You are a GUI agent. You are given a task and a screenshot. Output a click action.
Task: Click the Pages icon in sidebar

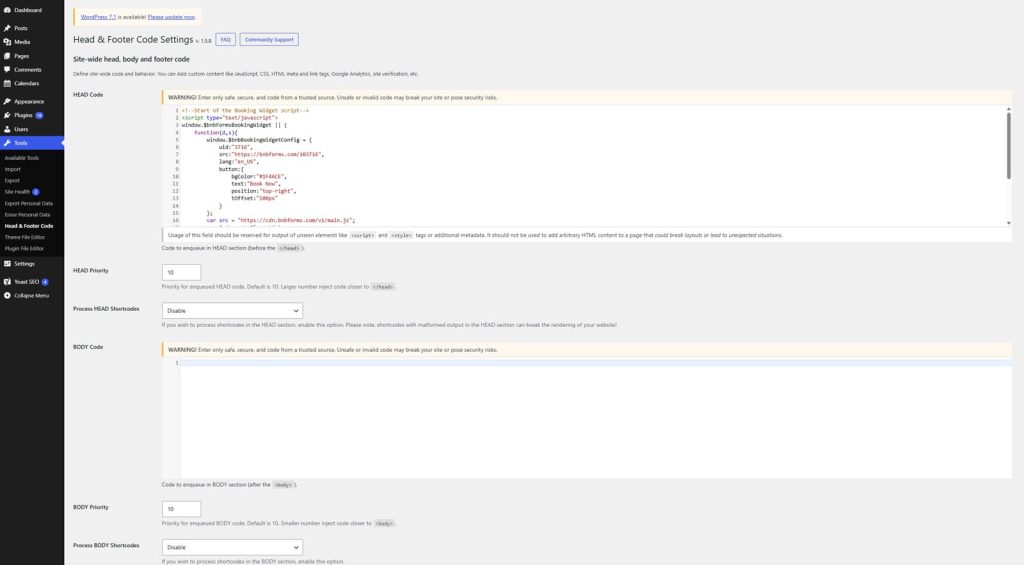point(7,56)
